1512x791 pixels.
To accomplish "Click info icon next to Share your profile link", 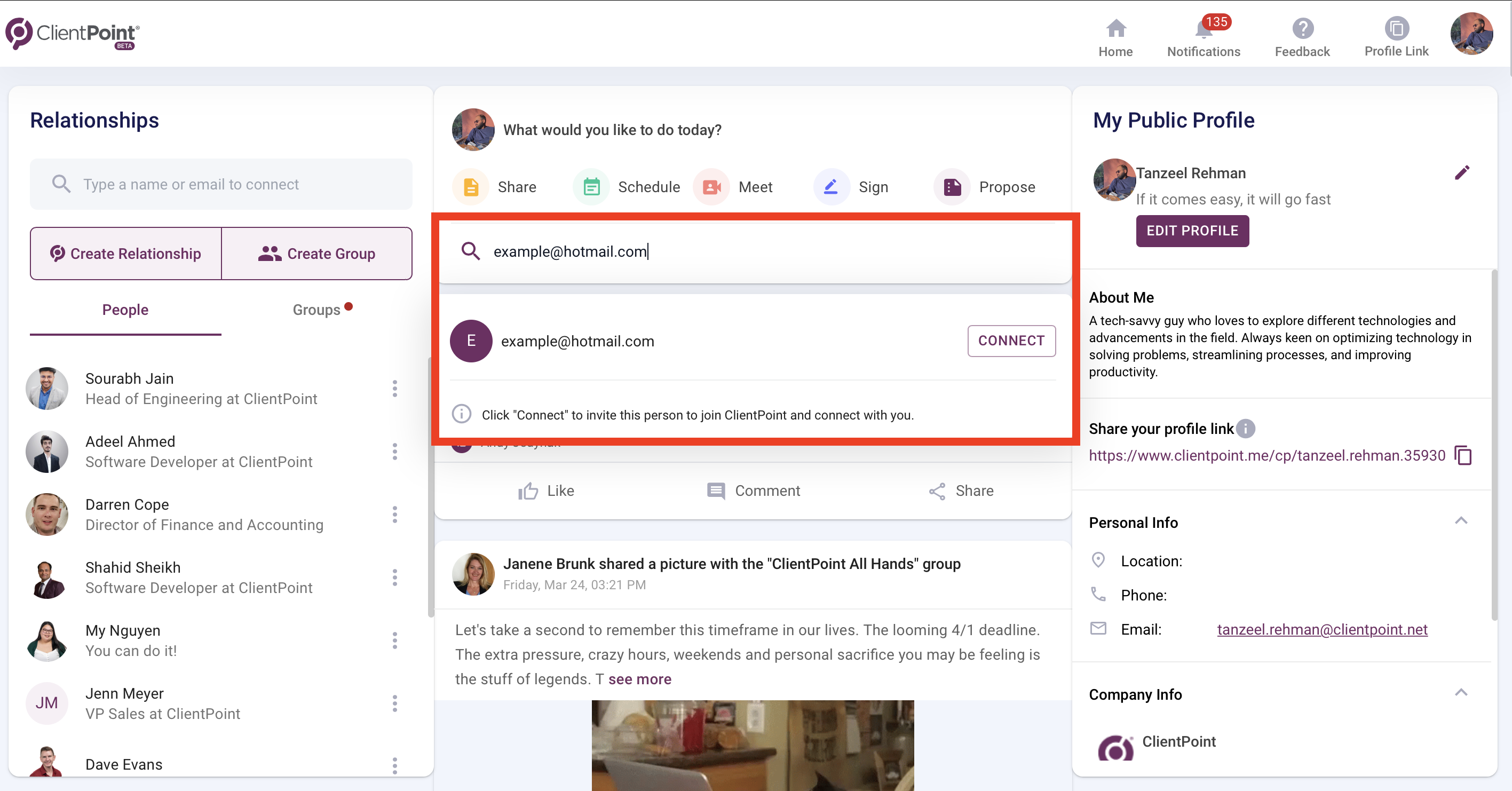I will pos(1245,429).
